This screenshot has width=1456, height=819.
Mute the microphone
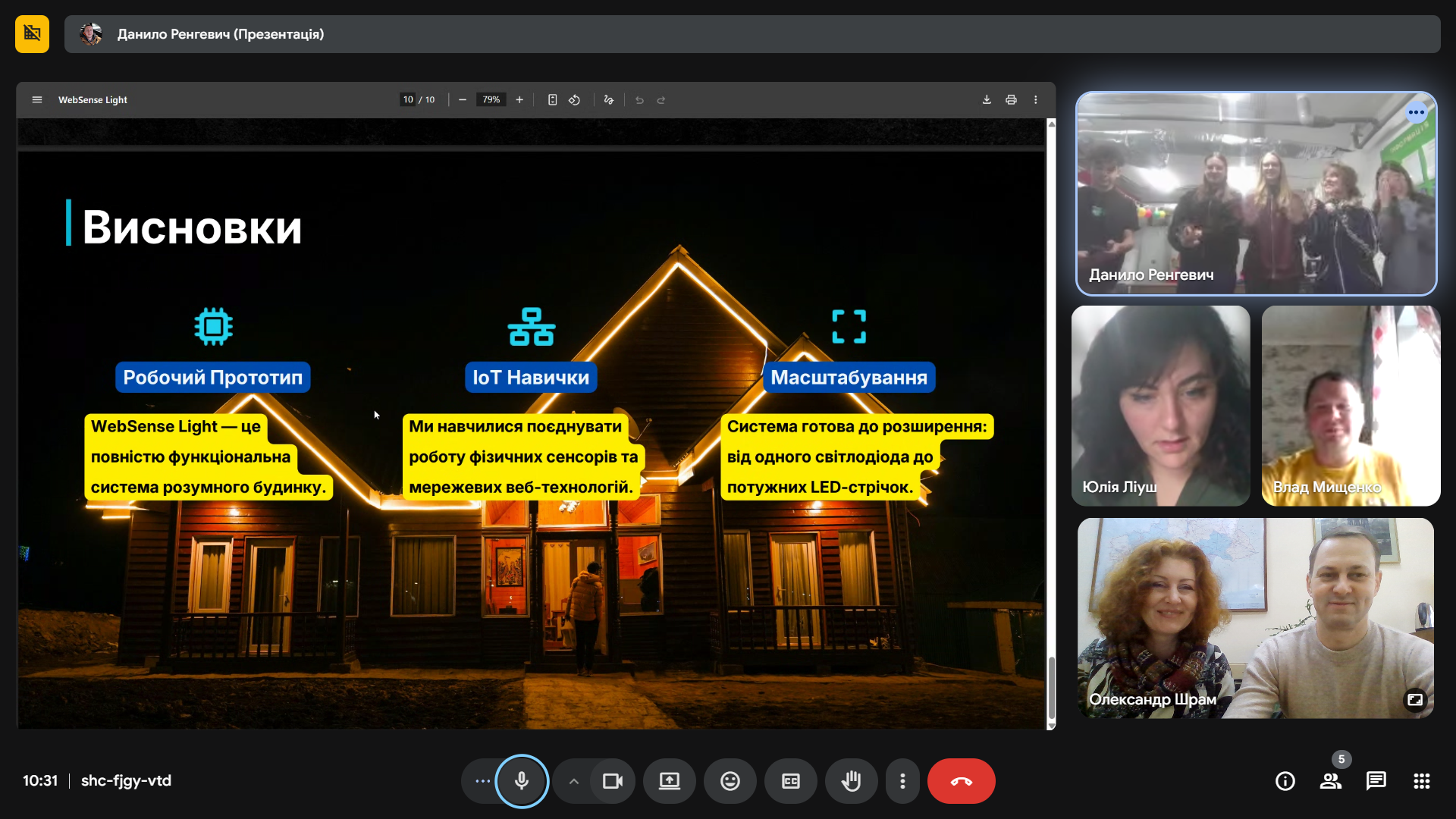[x=522, y=780]
